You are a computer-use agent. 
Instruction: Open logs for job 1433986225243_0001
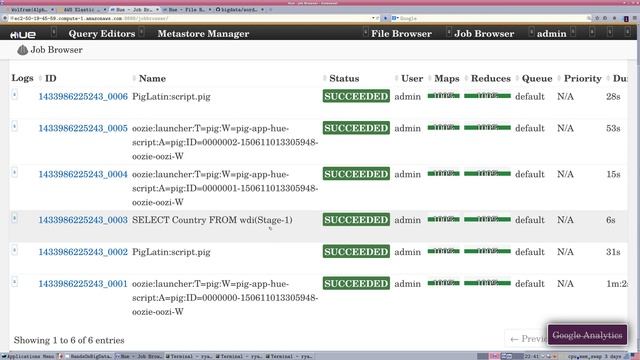(14, 282)
